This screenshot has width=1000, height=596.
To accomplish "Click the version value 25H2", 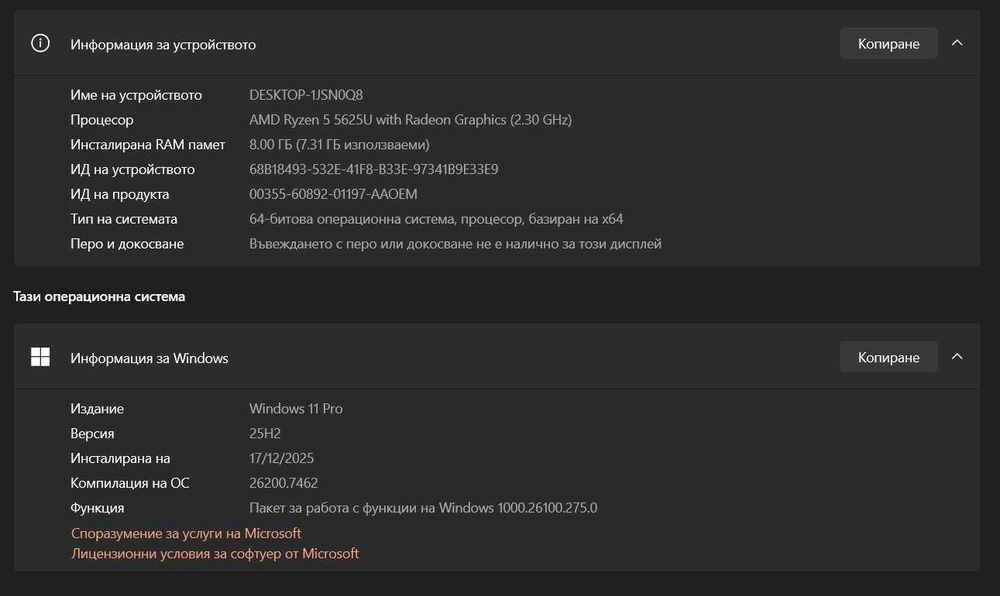I will point(266,434).
